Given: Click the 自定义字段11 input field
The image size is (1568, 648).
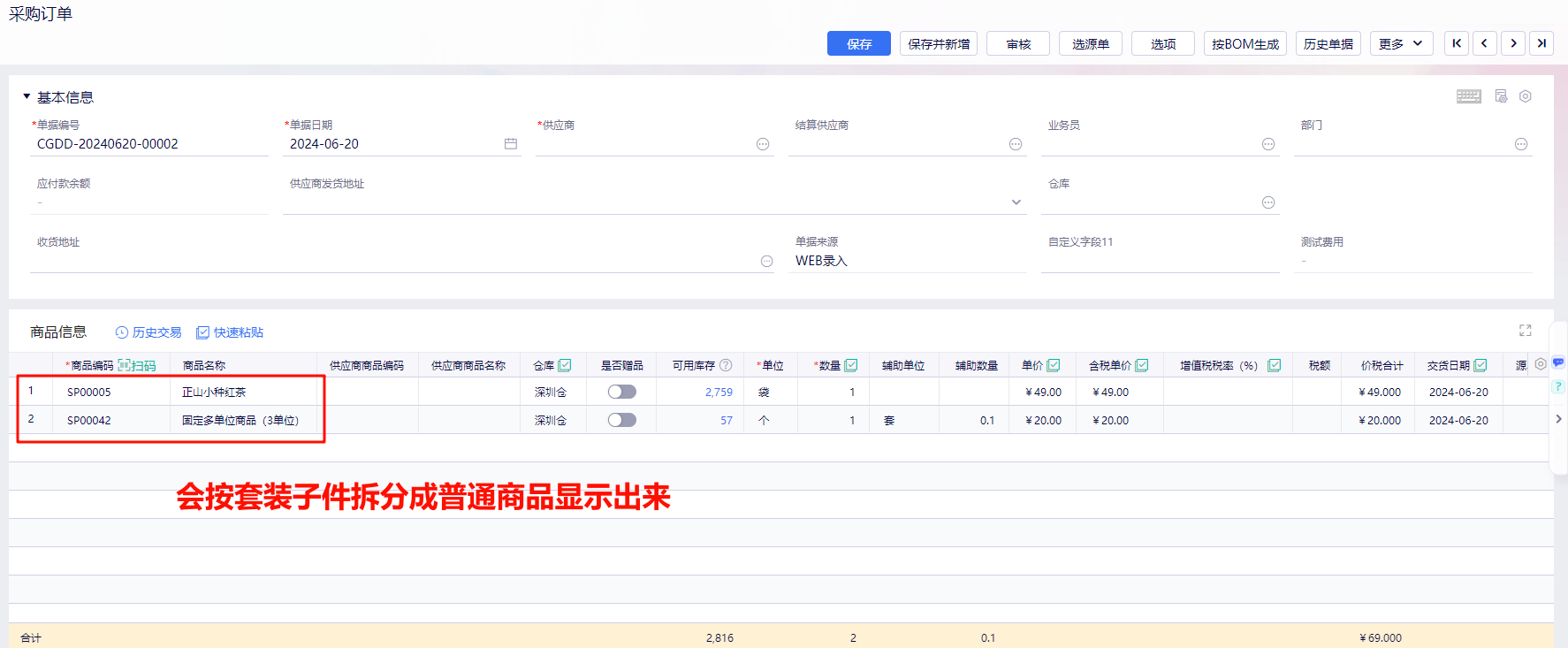Looking at the screenshot, I should [1161, 261].
